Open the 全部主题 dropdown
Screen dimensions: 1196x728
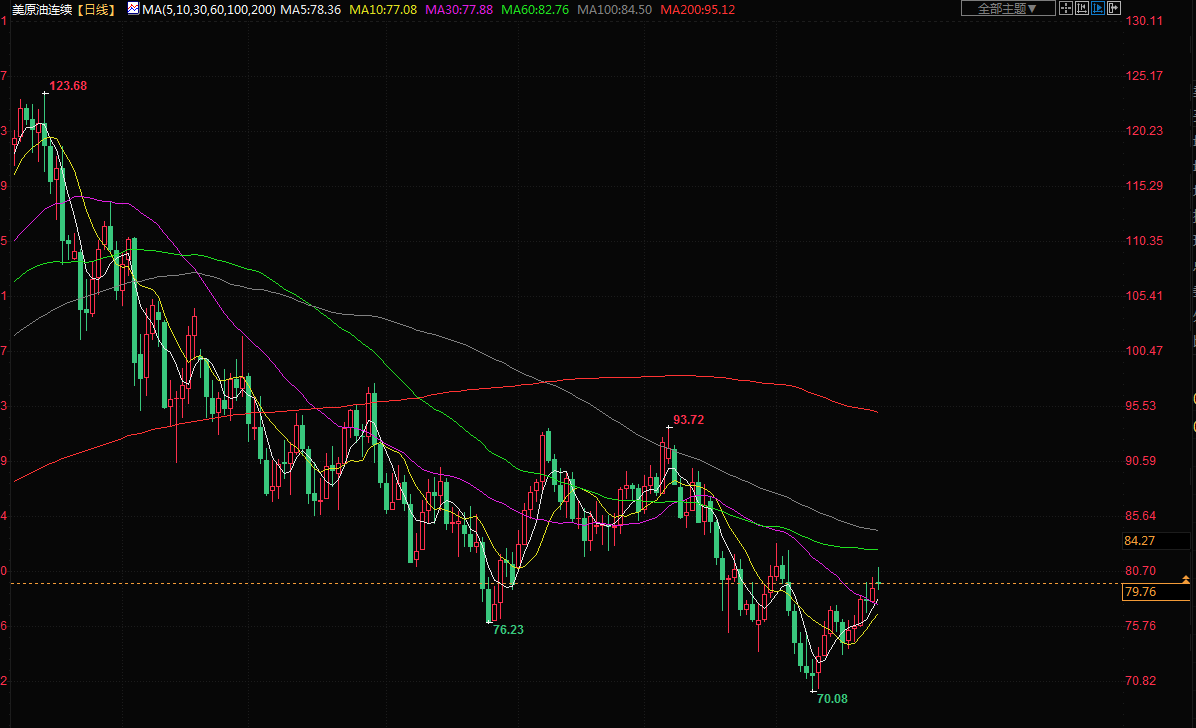click(1008, 8)
